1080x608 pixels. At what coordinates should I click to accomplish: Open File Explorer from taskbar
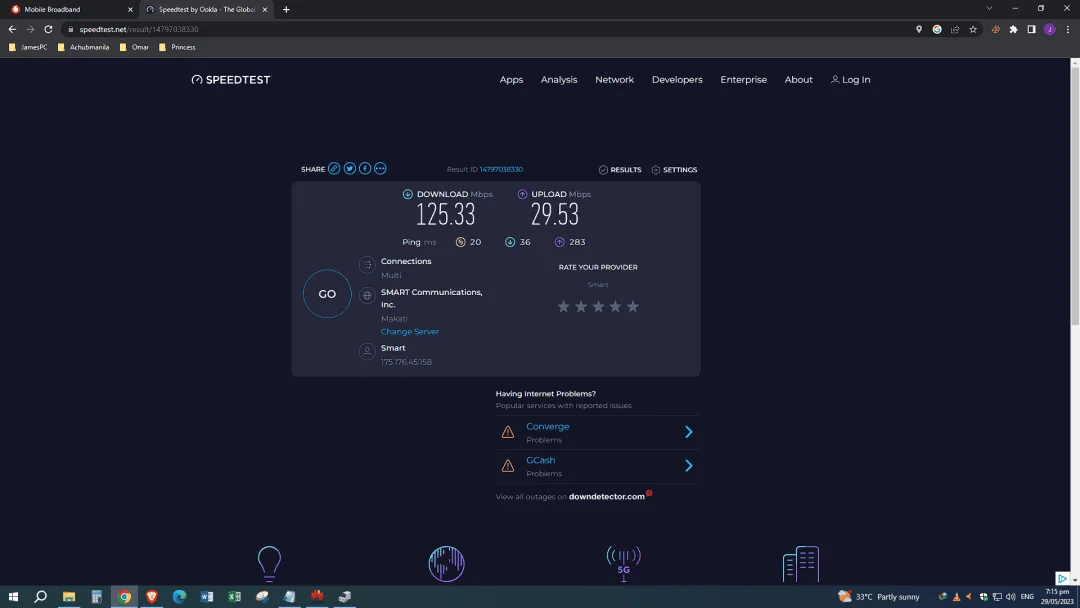69,596
